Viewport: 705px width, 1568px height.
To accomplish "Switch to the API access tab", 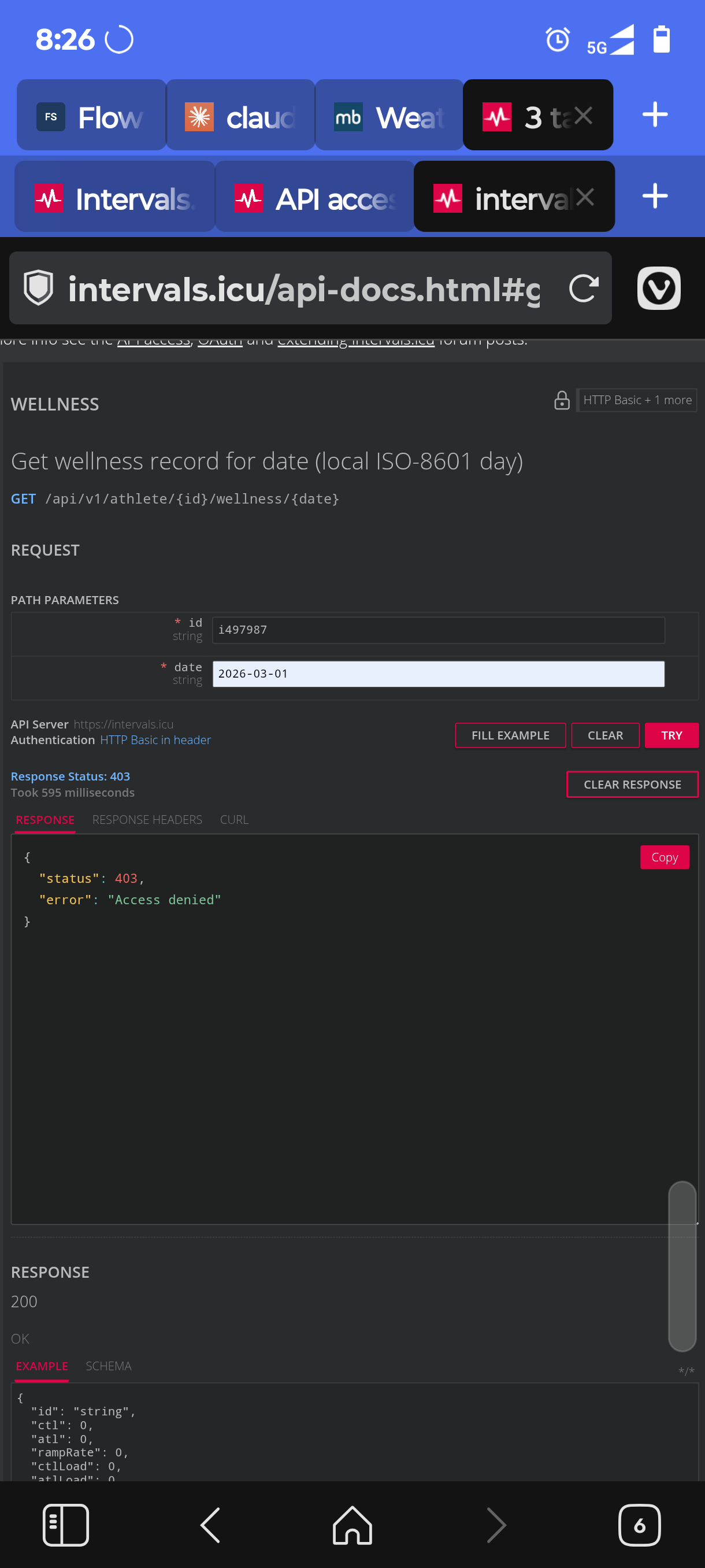I will point(314,198).
